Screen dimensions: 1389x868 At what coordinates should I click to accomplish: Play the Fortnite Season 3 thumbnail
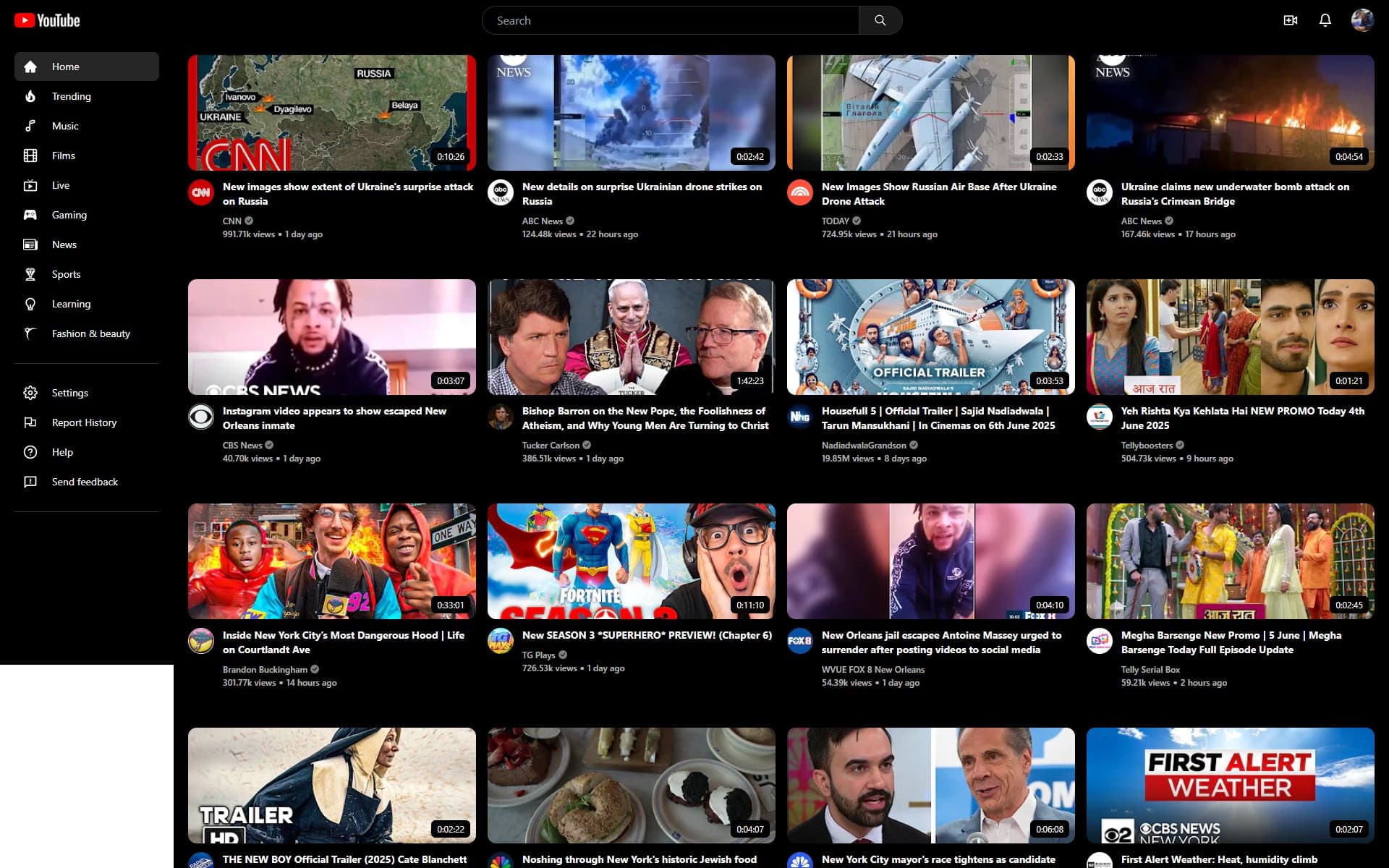pyautogui.click(x=632, y=561)
